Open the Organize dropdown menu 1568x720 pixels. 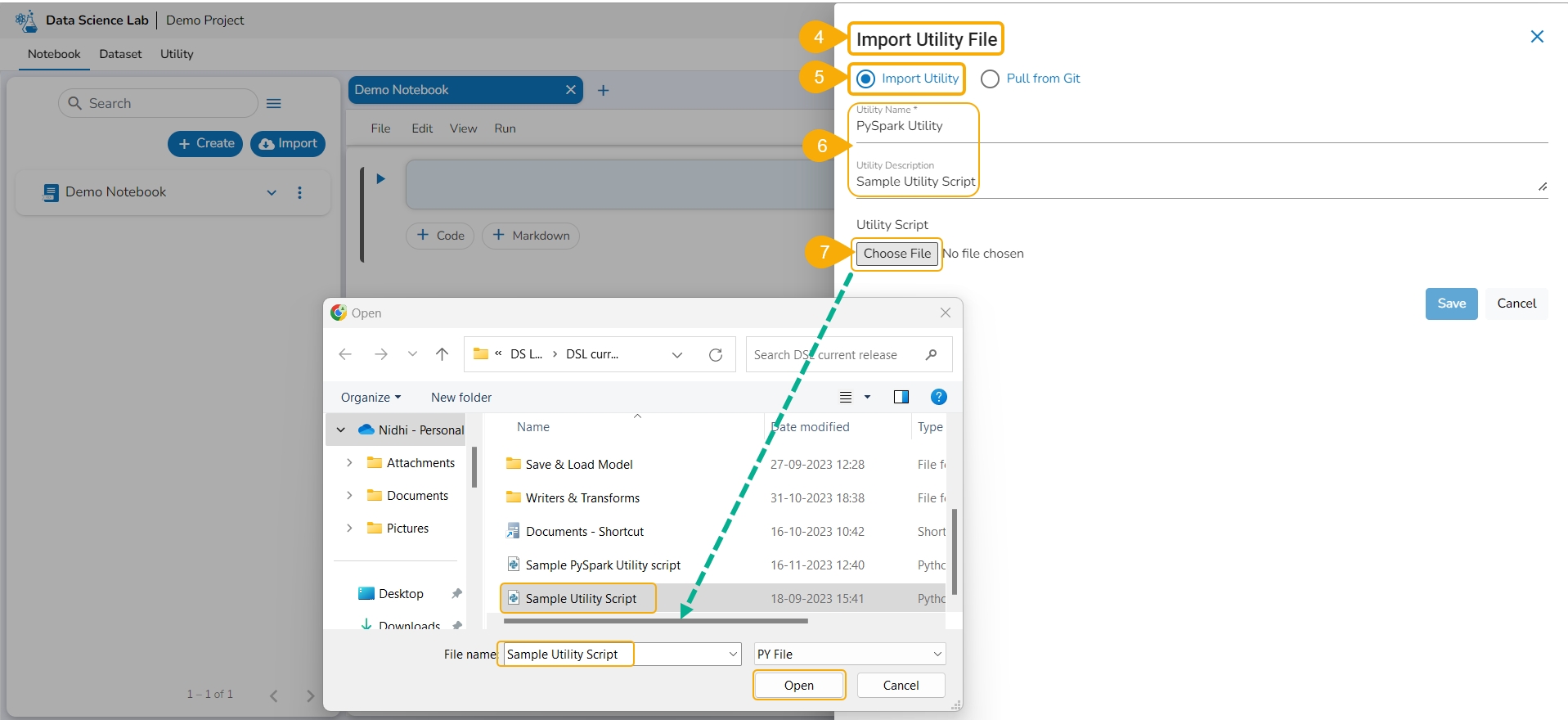click(x=371, y=397)
